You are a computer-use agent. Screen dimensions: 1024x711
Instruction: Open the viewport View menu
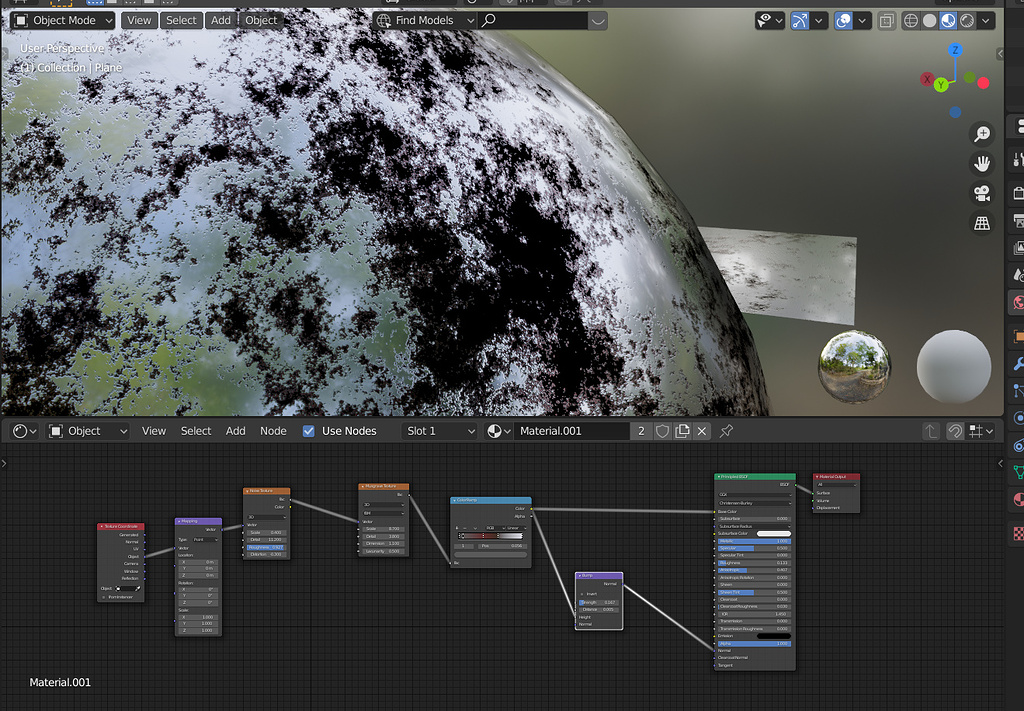(x=139, y=20)
